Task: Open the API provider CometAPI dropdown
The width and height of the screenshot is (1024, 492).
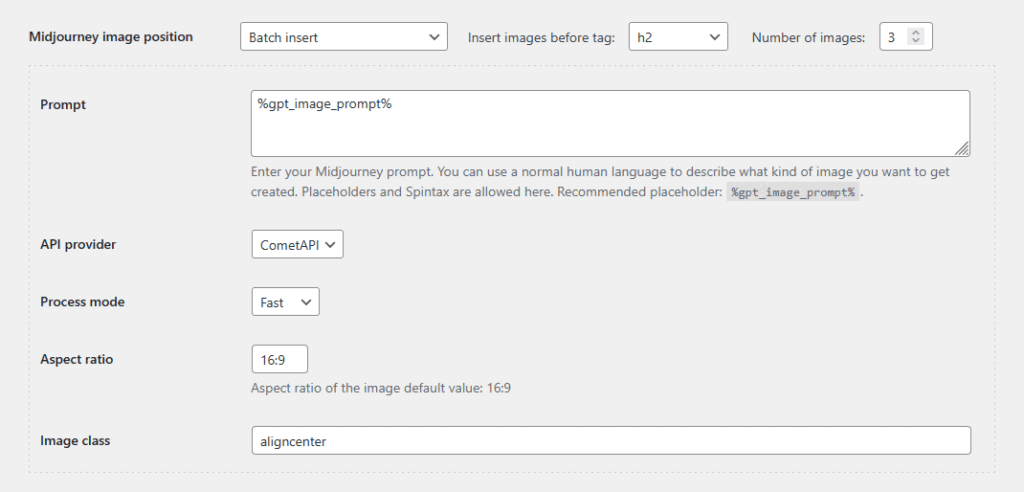Action: pyautogui.click(x=297, y=245)
